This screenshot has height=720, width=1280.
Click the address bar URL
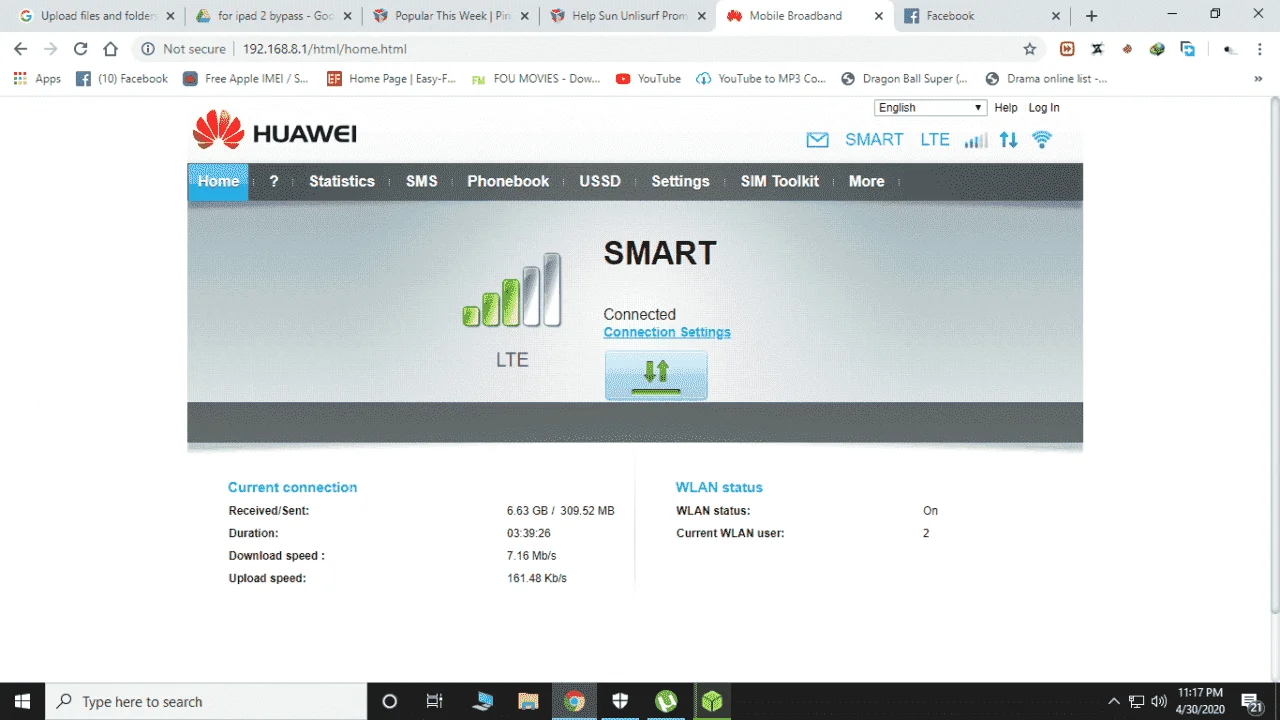pos(324,49)
